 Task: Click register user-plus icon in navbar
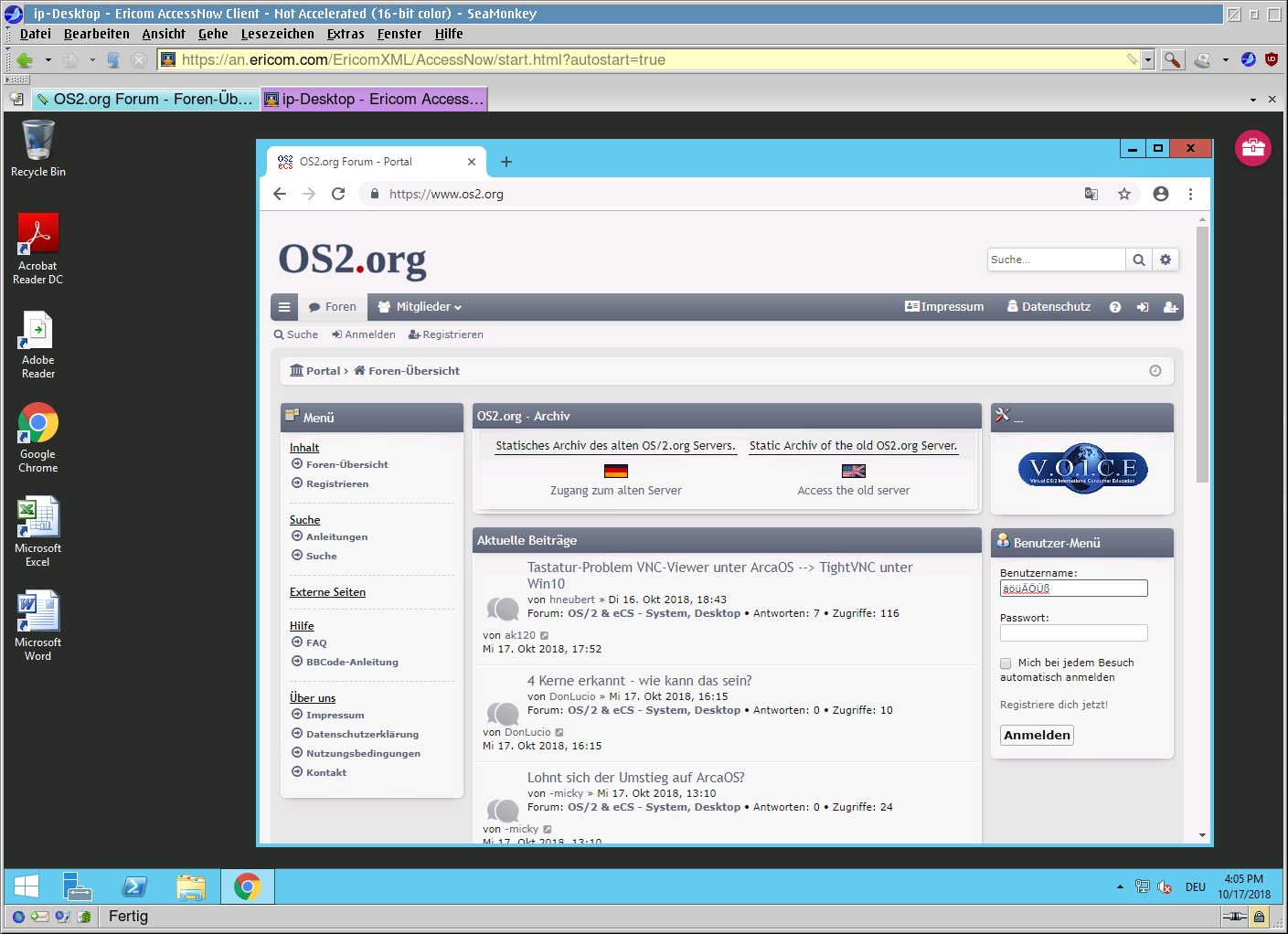point(1170,307)
